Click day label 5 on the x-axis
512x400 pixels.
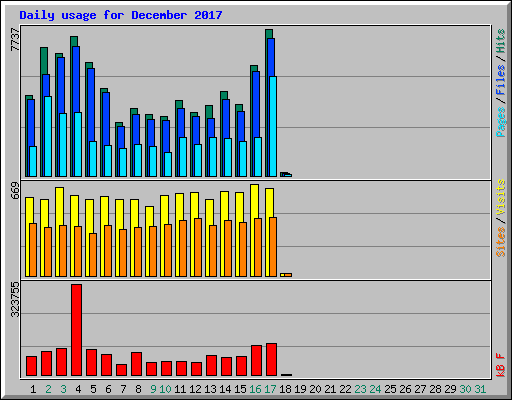(x=93, y=389)
